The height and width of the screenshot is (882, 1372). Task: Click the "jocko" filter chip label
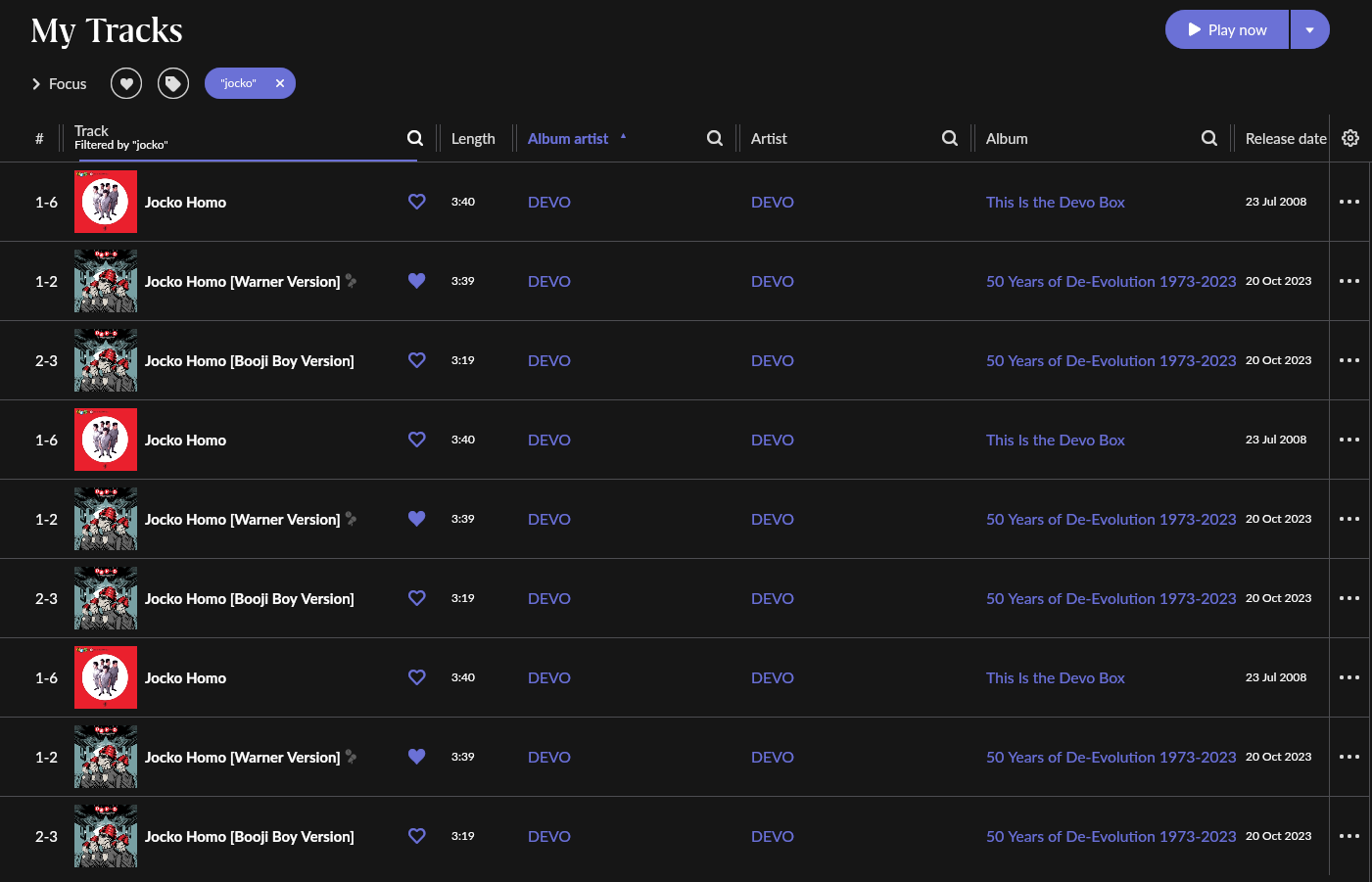point(238,83)
